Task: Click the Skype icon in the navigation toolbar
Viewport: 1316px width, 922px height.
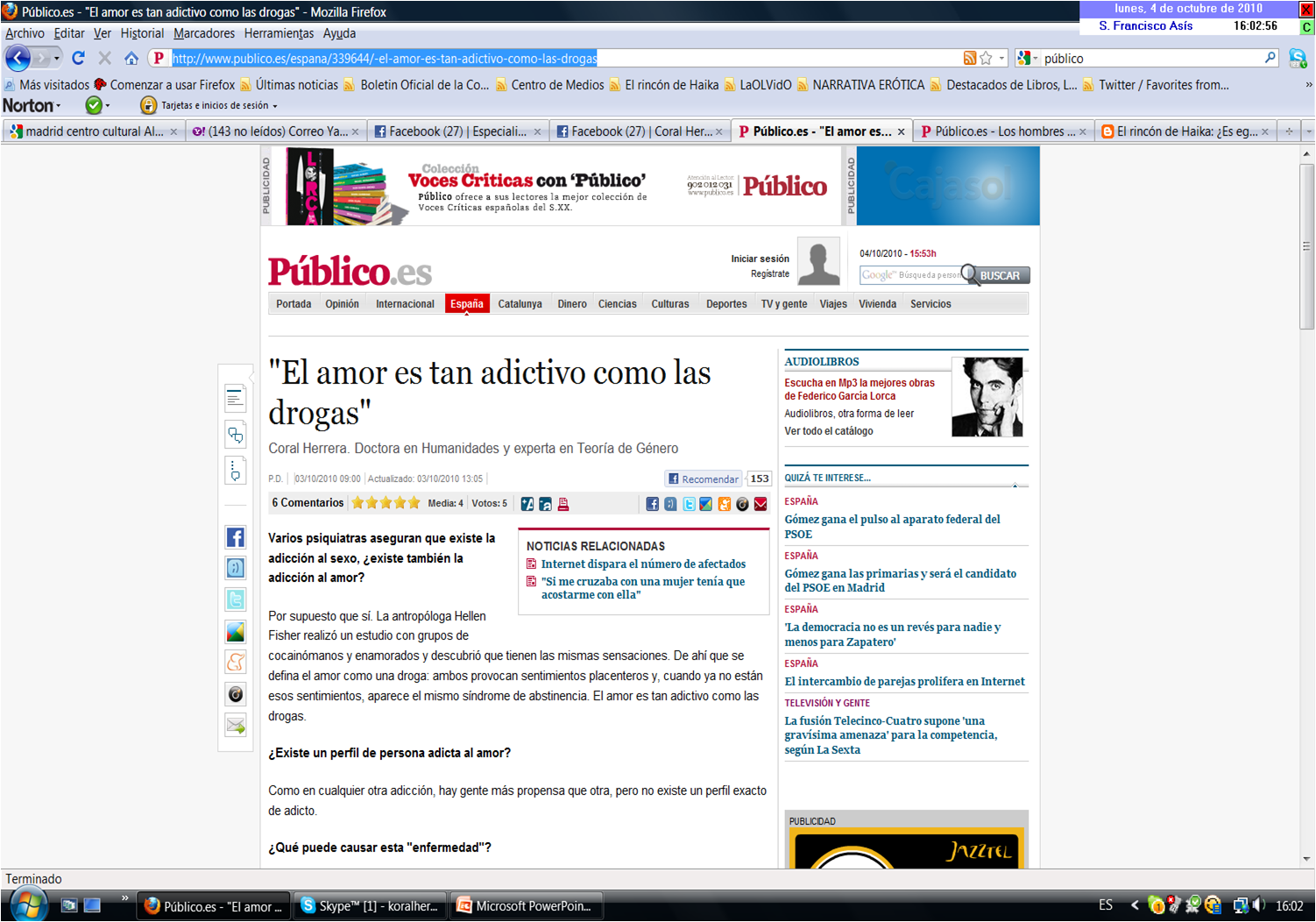Action: (1298, 58)
